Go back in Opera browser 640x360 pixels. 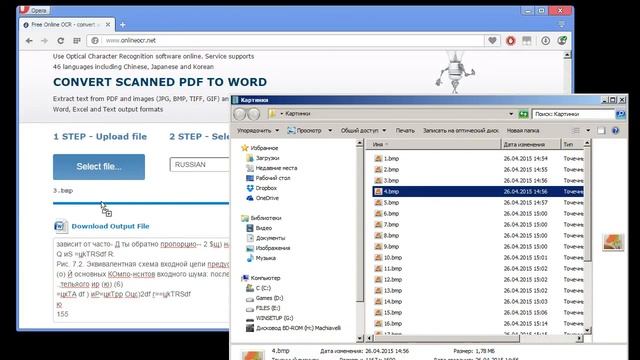[x=29, y=41]
